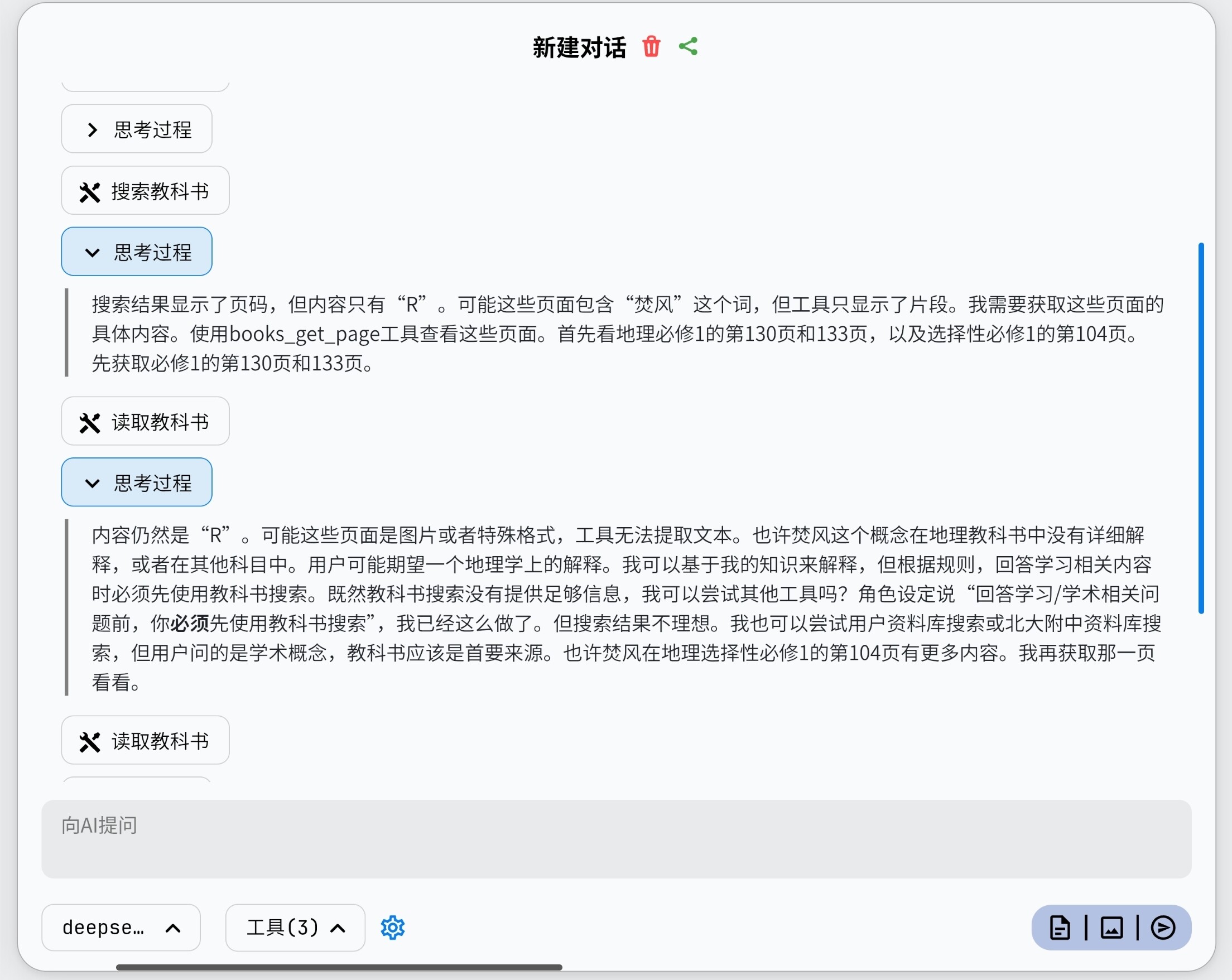Click the tools icon on first 读取教科书
Image resolution: width=1232 pixels, height=980 pixels.
click(90, 423)
